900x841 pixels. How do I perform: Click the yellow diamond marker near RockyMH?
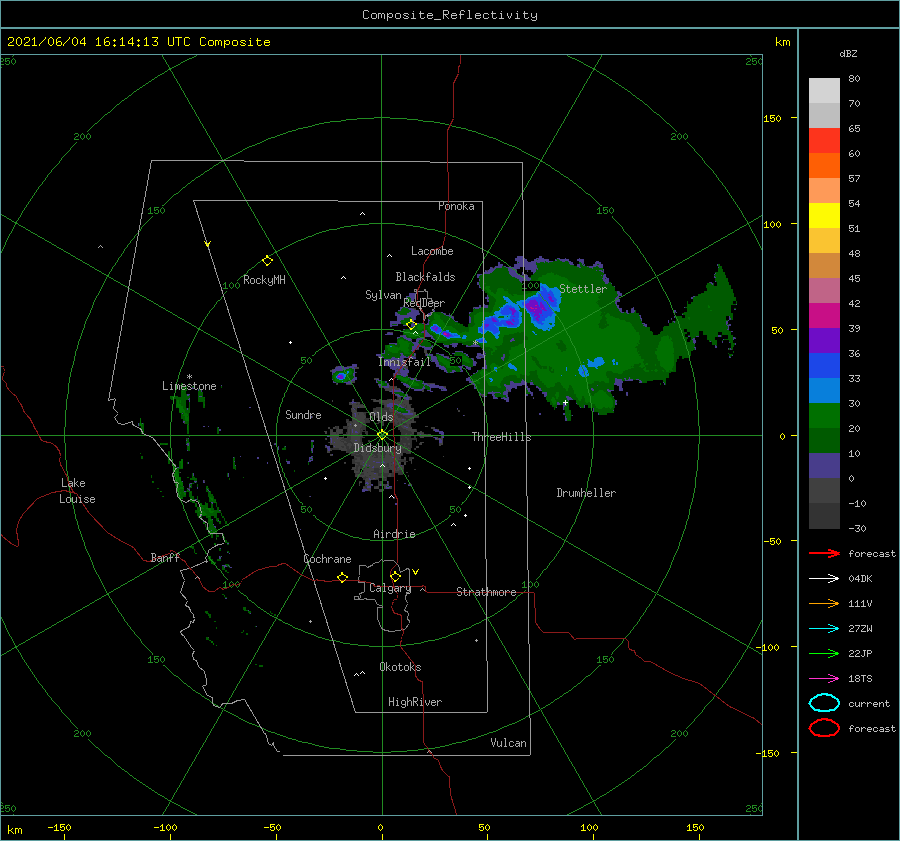tap(267, 261)
